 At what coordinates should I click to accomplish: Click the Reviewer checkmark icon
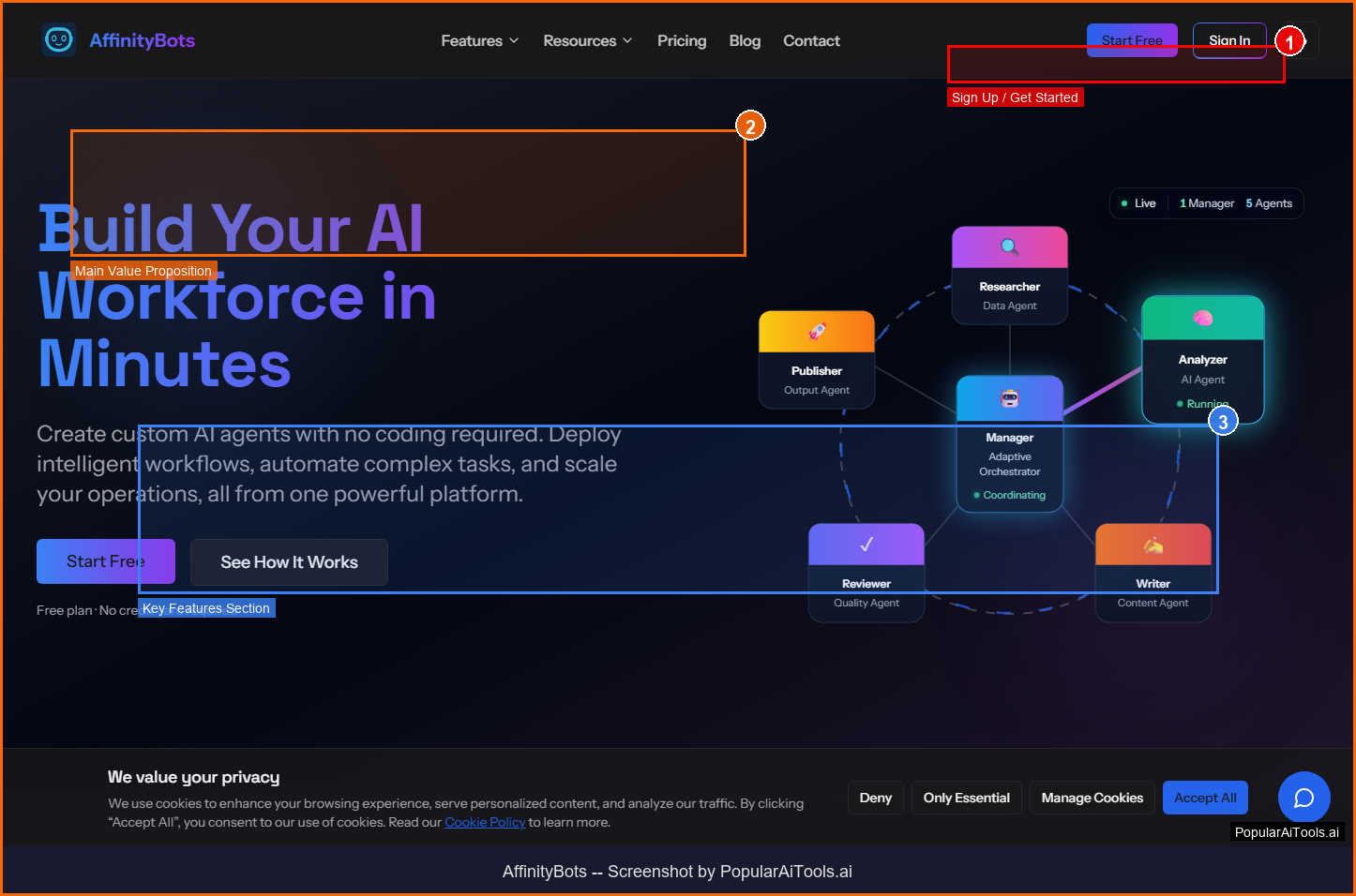pyautogui.click(x=866, y=545)
